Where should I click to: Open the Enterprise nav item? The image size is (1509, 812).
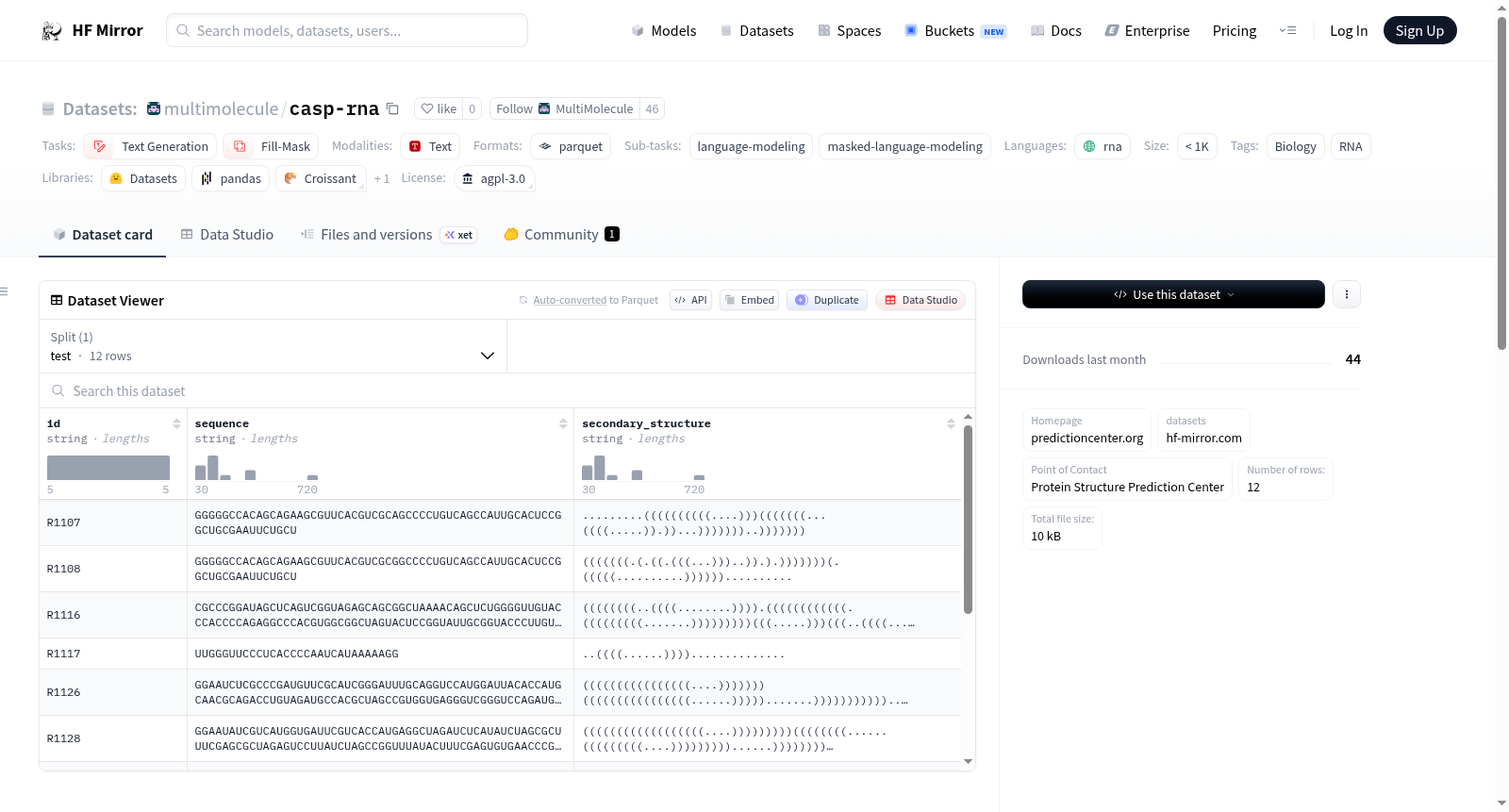pos(1147,31)
